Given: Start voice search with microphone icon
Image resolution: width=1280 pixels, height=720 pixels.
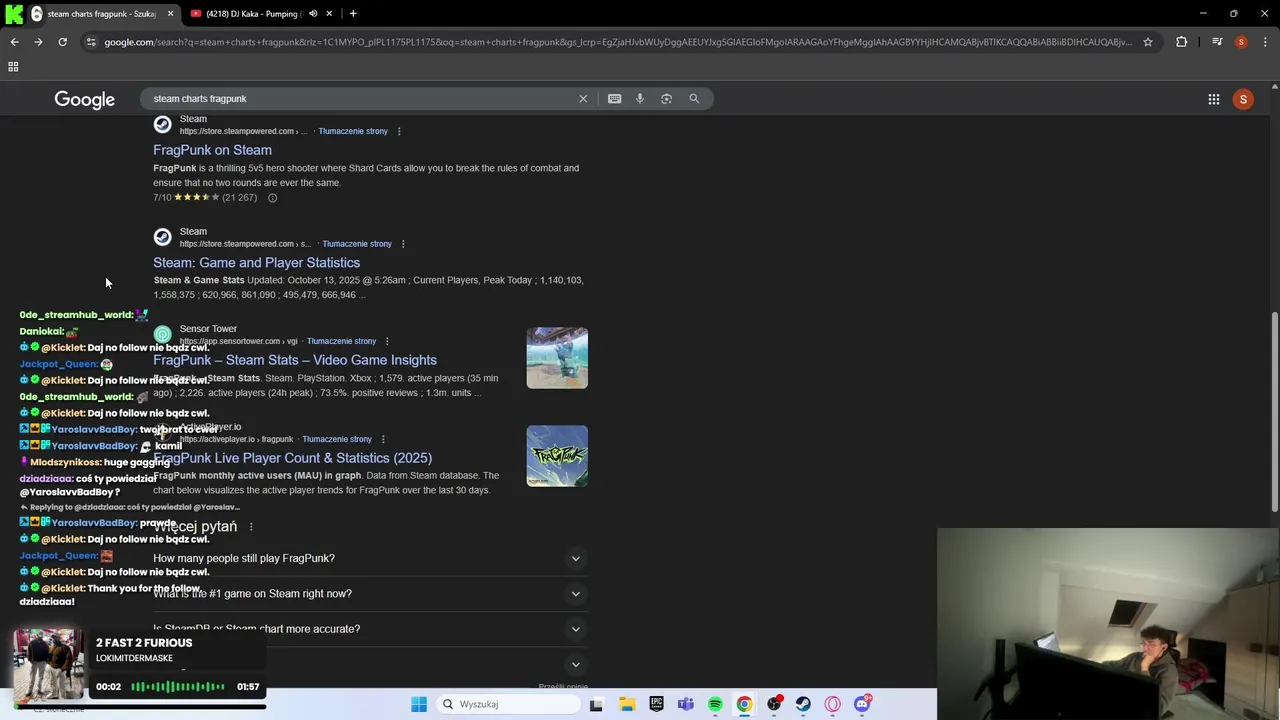Looking at the screenshot, I should tap(640, 99).
